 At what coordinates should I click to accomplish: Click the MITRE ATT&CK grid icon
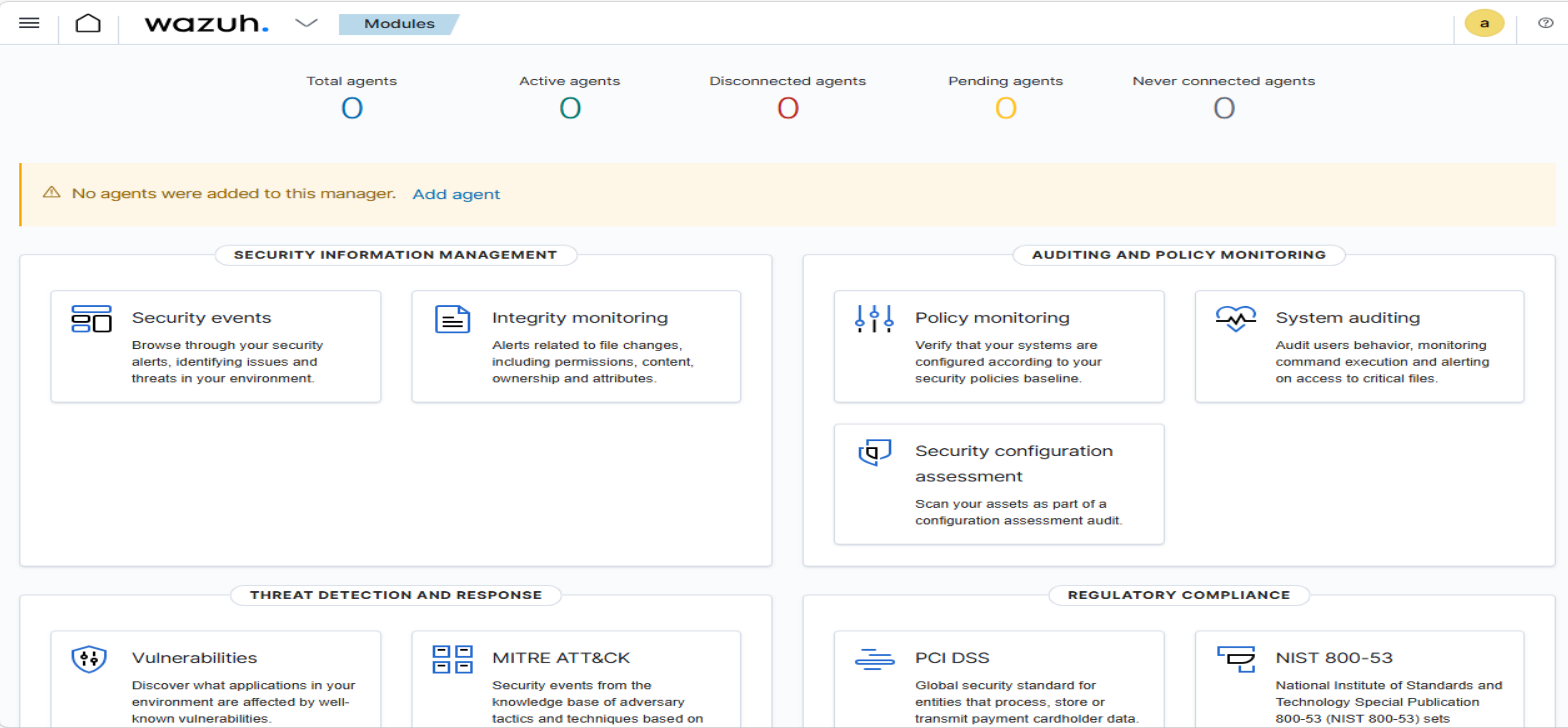click(452, 659)
